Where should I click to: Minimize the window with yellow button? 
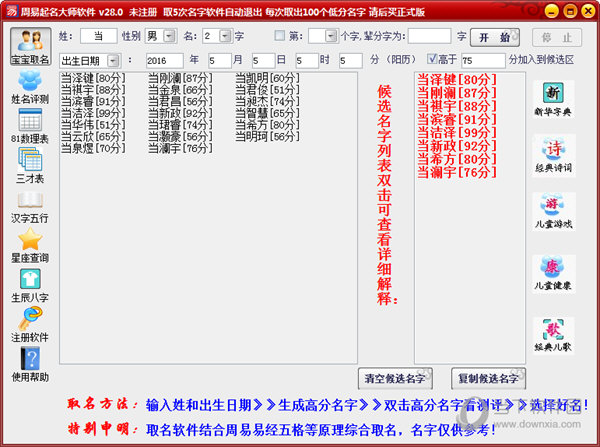pyautogui.click(x=551, y=11)
